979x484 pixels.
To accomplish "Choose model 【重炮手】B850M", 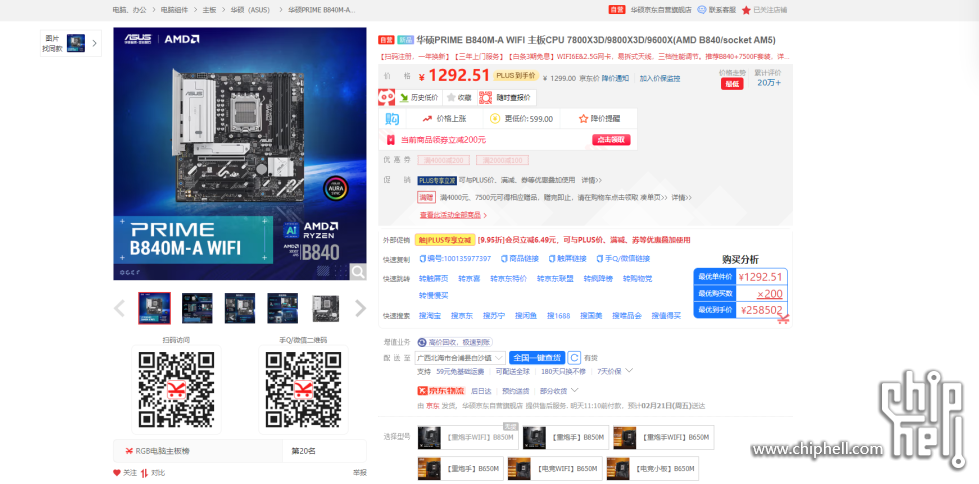I will [565, 437].
